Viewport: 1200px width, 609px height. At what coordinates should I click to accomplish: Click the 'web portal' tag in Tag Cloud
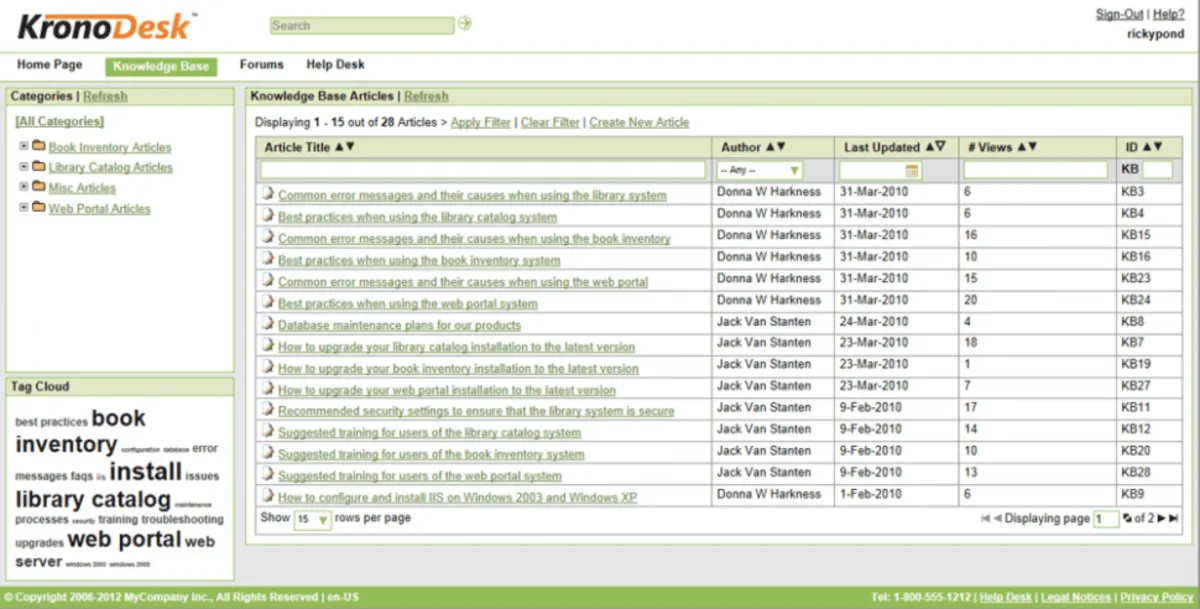(x=124, y=540)
